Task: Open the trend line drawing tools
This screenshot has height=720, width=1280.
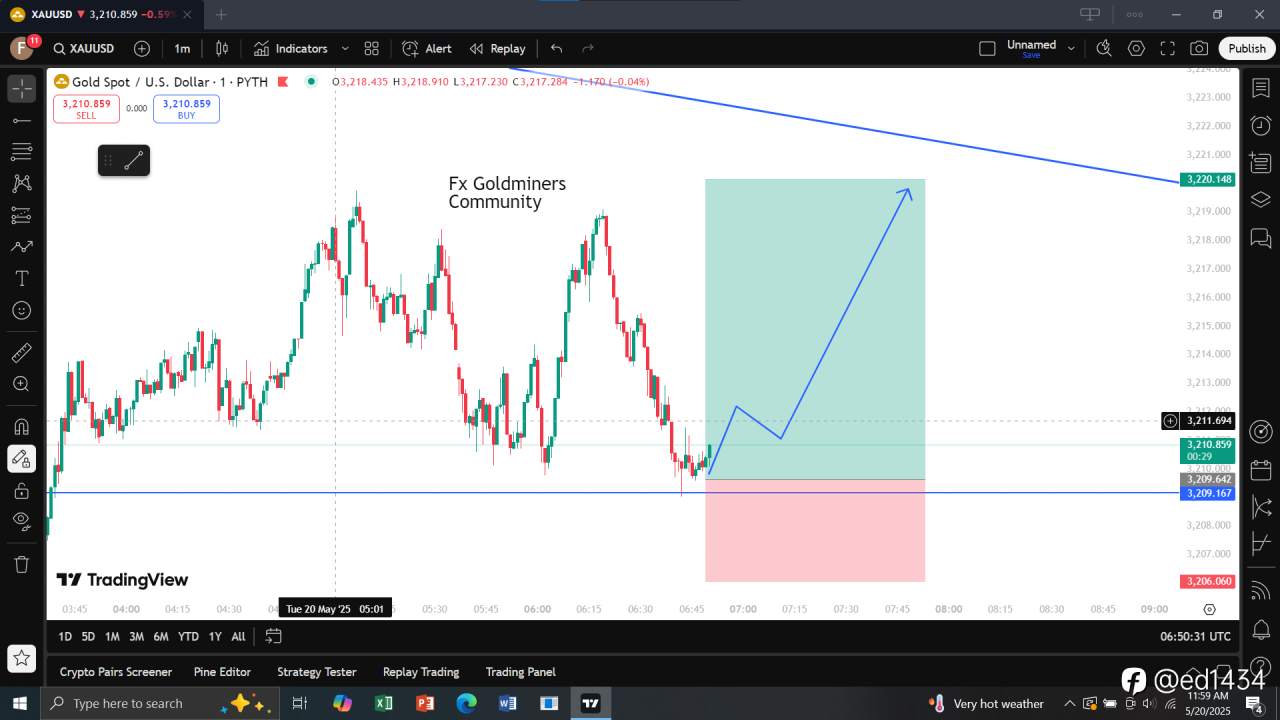Action: pyautogui.click(x=22, y=120)
